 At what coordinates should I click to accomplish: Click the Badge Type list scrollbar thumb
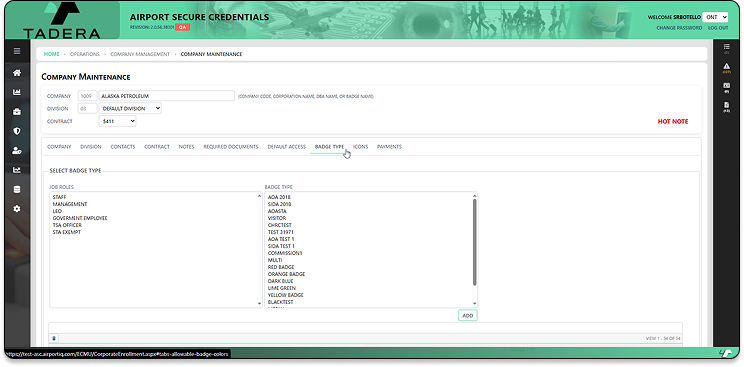click(474, 242)
